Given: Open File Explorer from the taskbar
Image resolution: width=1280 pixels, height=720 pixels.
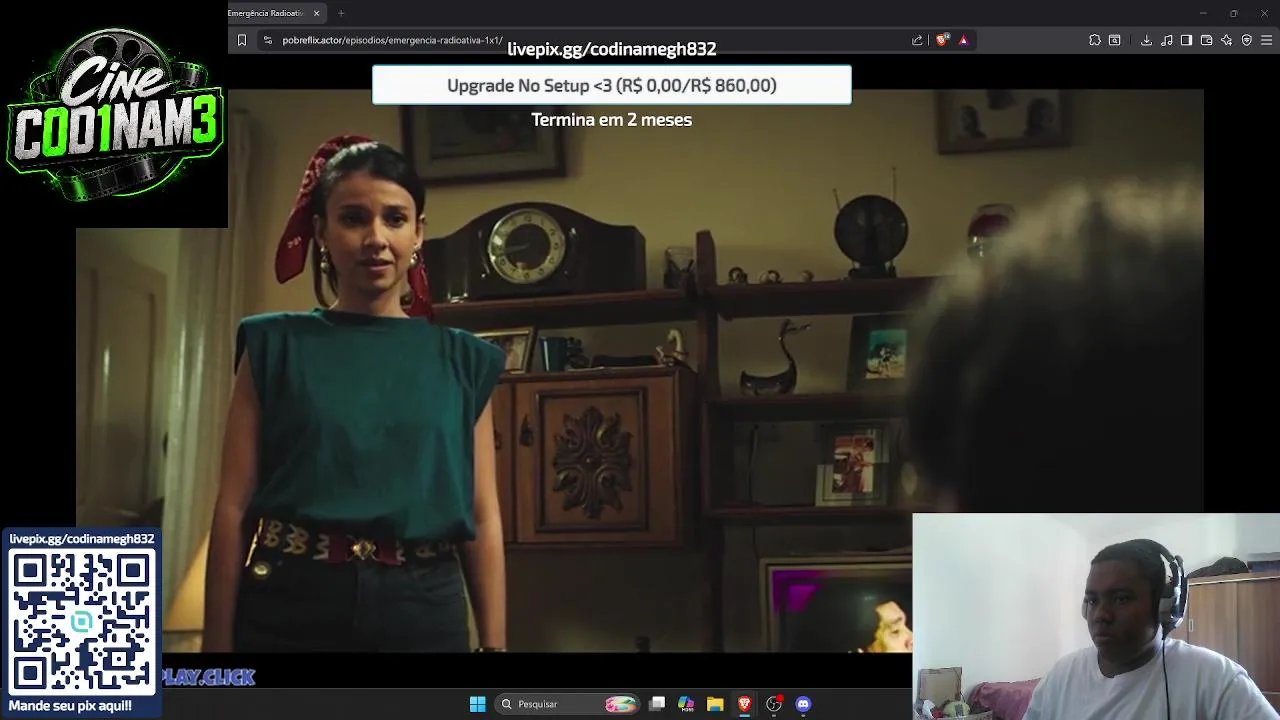Looking at the screenshot, I should pos(715,704).
